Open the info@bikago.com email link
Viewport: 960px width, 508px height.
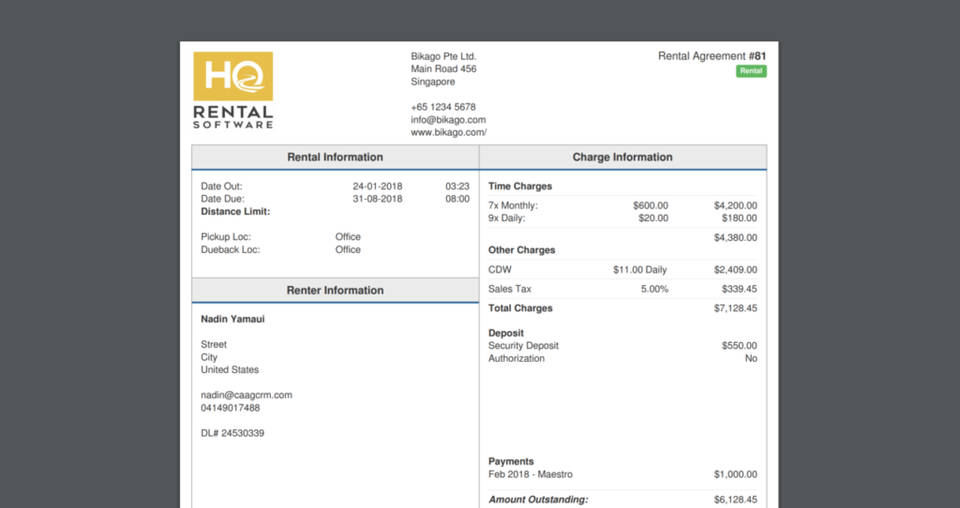448,120
